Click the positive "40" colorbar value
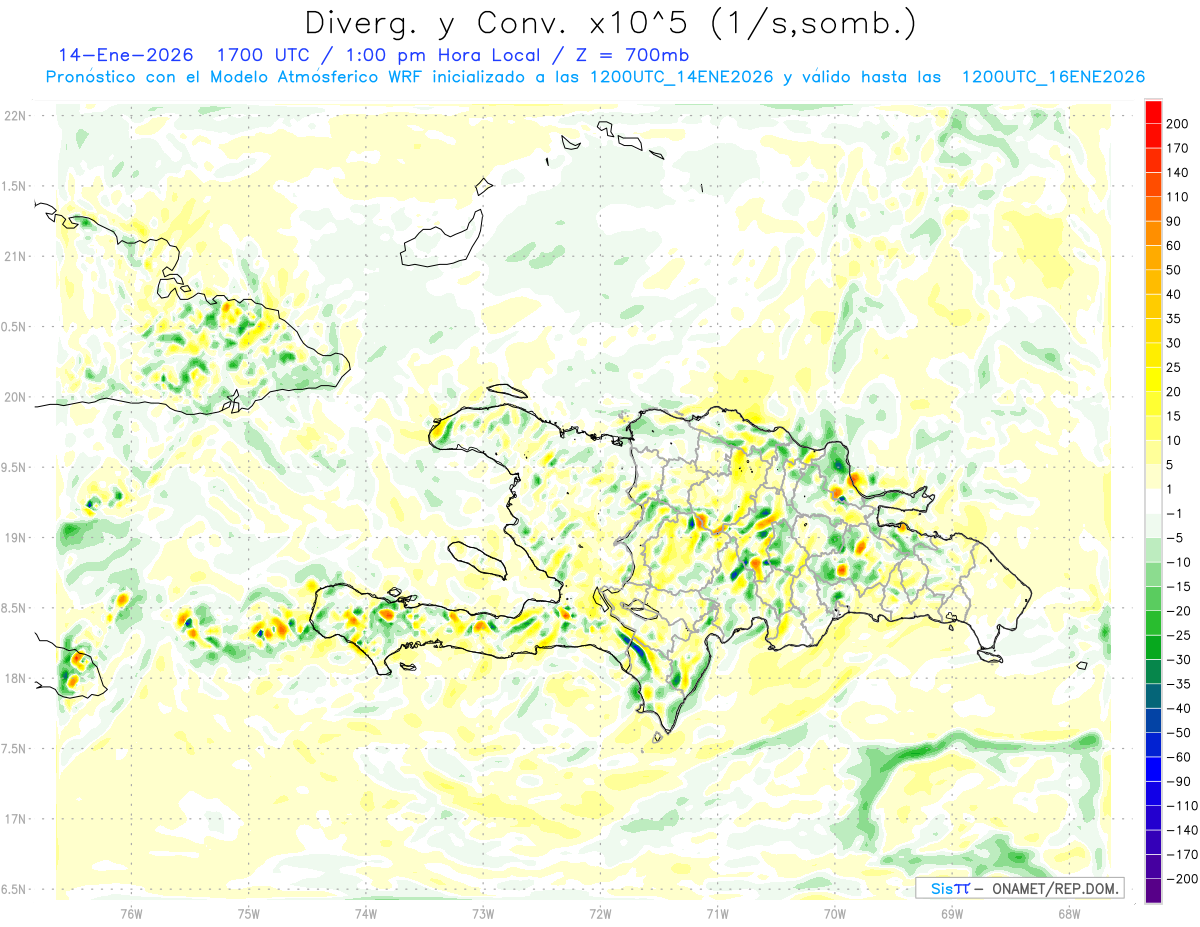Viewport: 1200px width, 927px height. click(x=1174, y=294)
